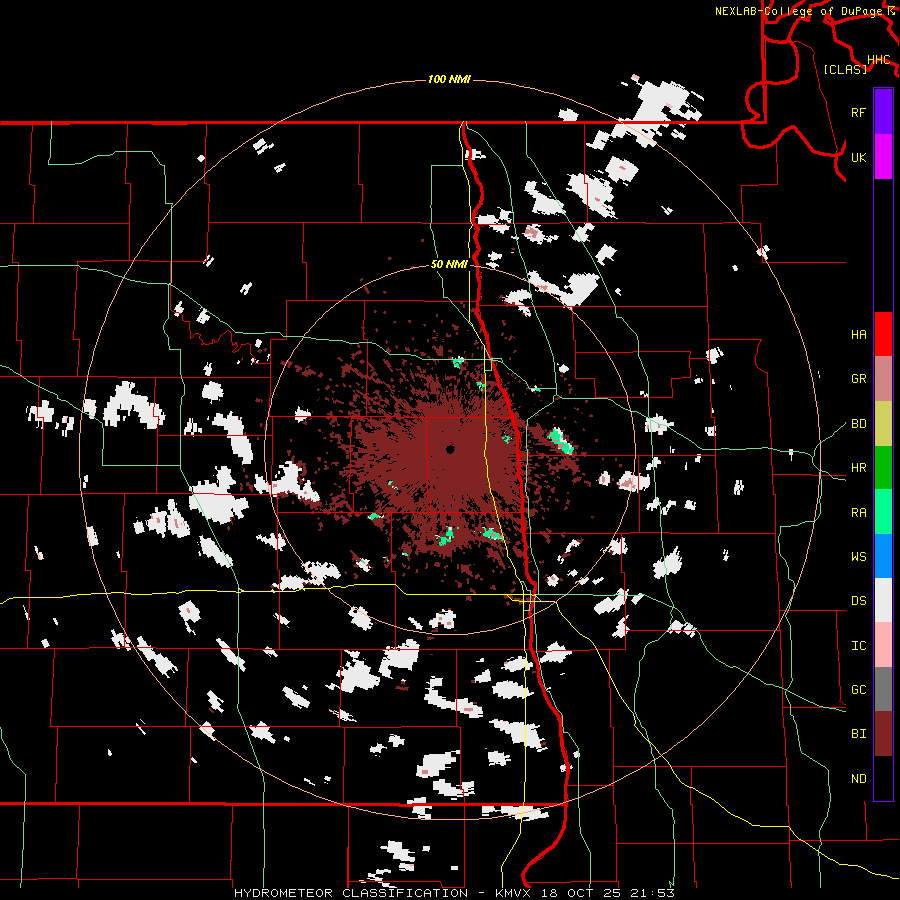Viewport: 900px width, 900px height.
Task: Click the UK magenta color swatch in legend
Action: click(883, 157)
